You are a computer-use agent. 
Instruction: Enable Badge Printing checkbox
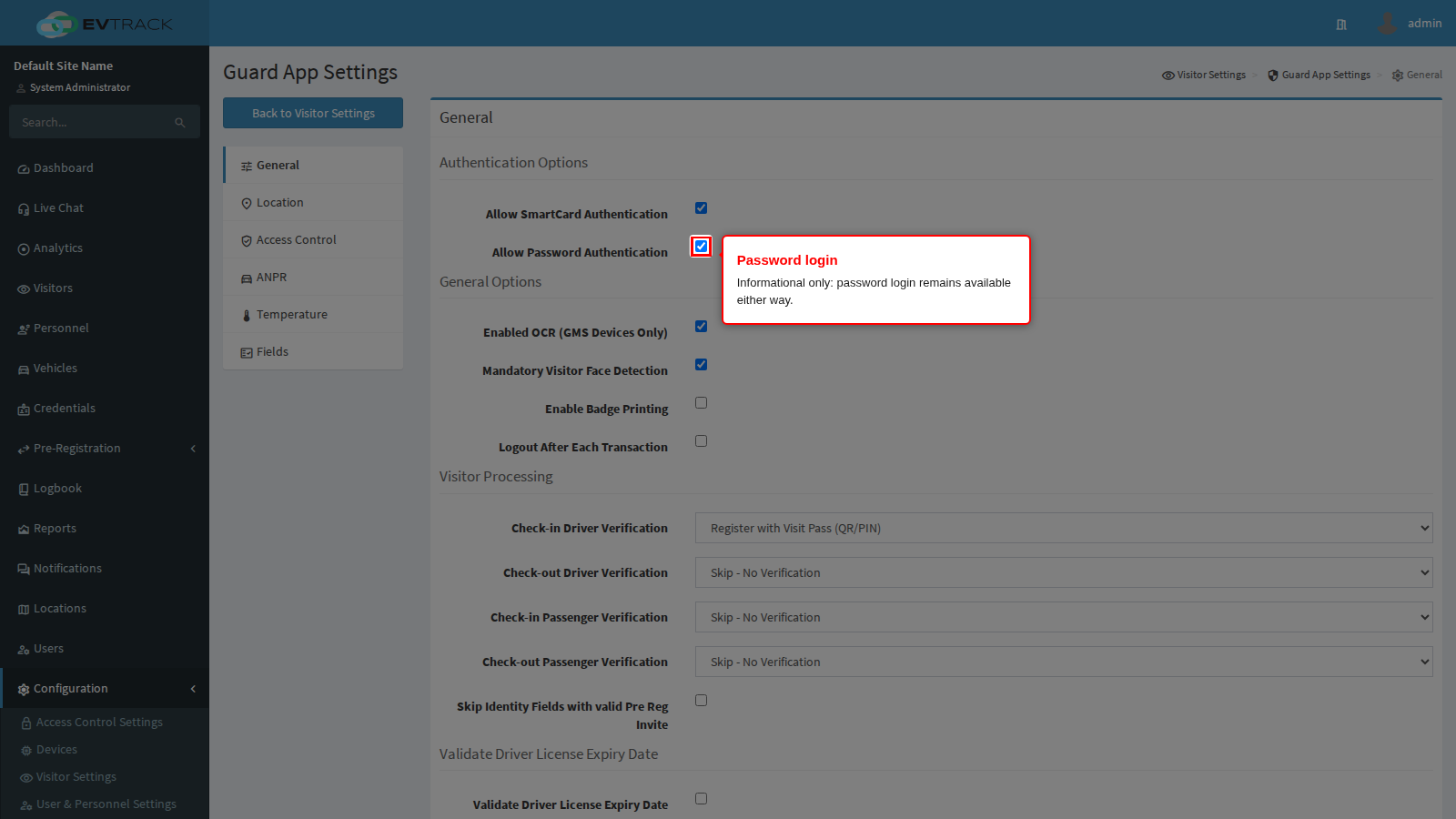pyautogui.click(x=701, y=402)
